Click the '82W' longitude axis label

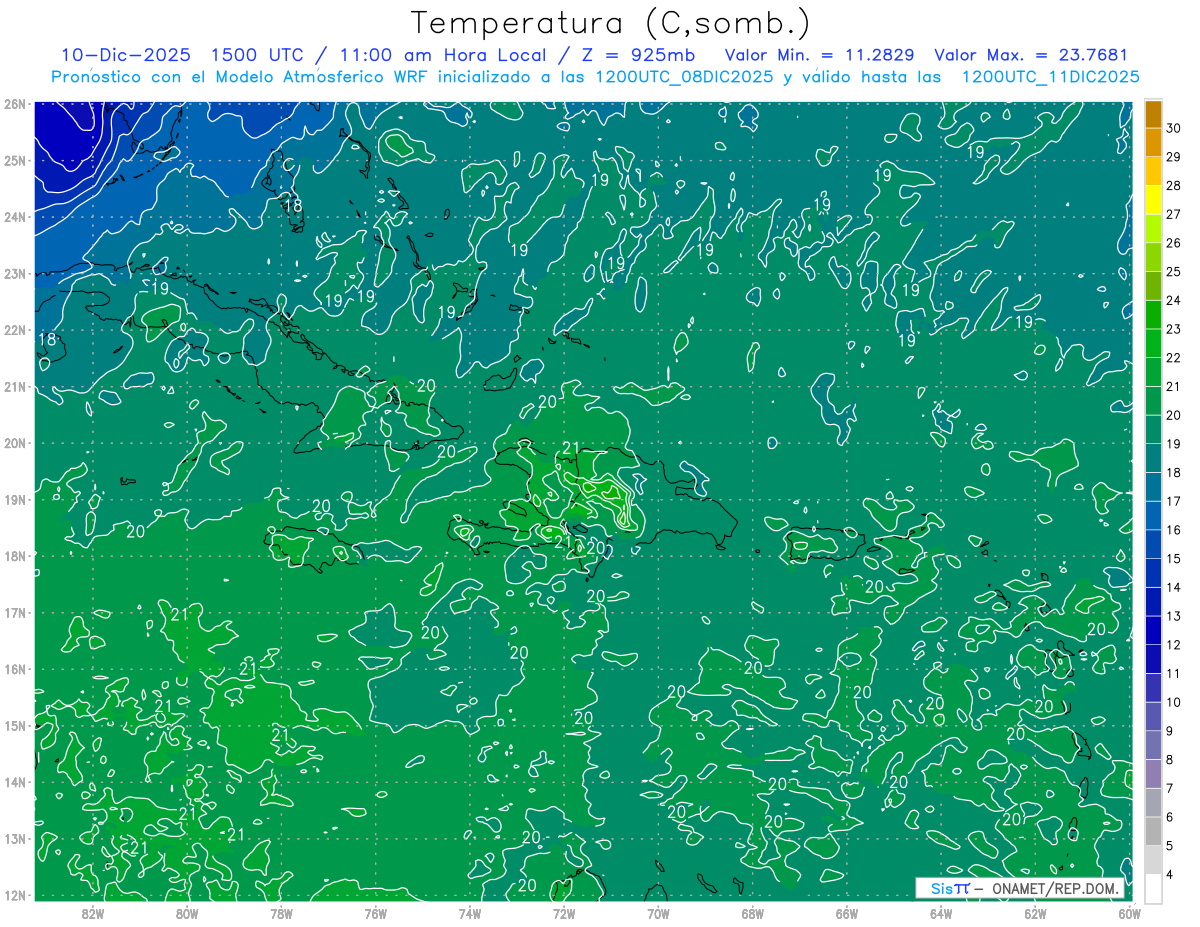click(x=93, y=914)
